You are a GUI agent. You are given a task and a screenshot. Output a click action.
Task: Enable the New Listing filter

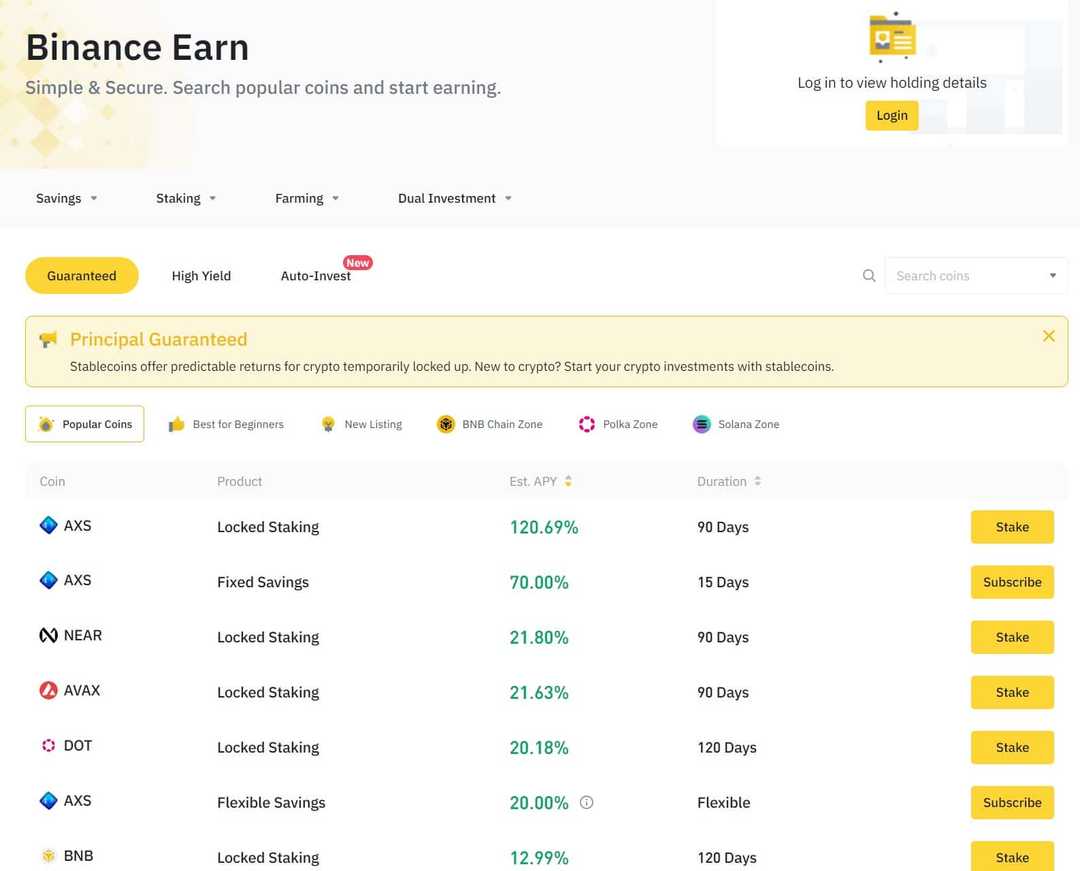361,424
